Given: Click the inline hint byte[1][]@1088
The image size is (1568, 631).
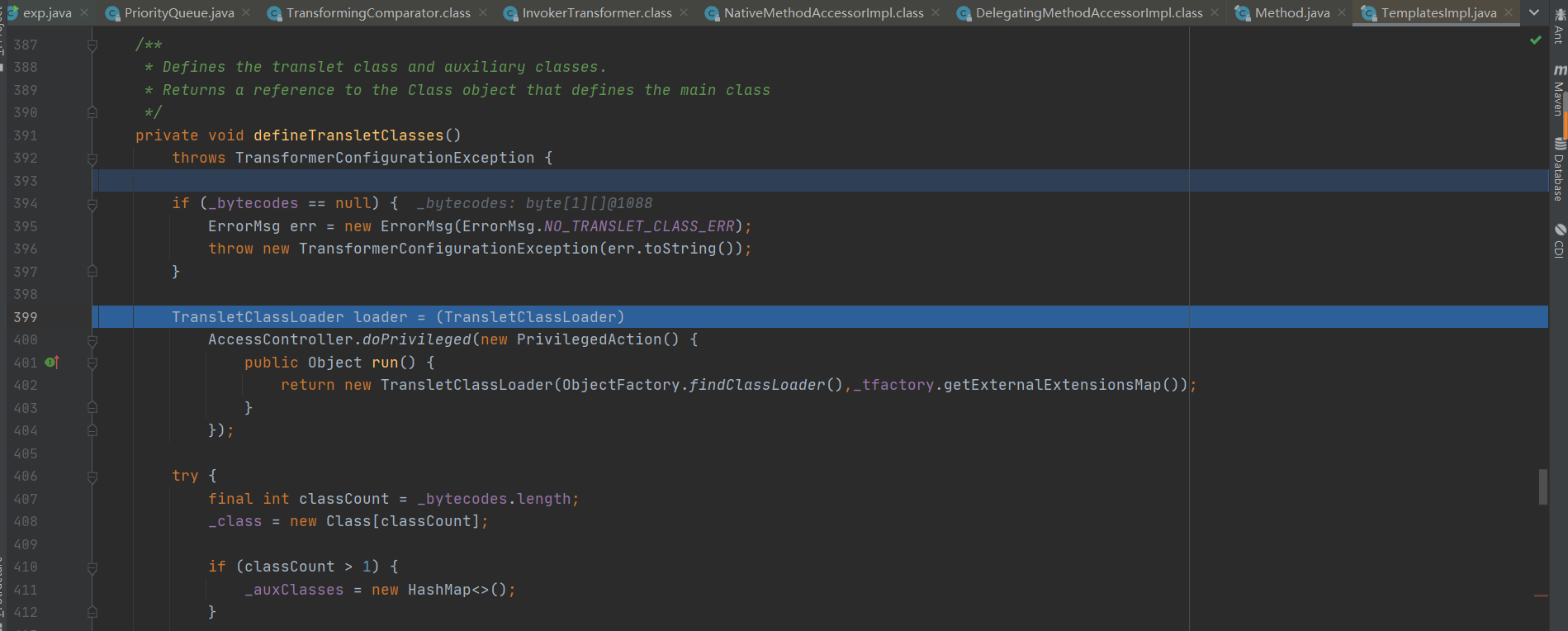Looking at the screenshot, I should pyautogui.click(x=589, y=203).
